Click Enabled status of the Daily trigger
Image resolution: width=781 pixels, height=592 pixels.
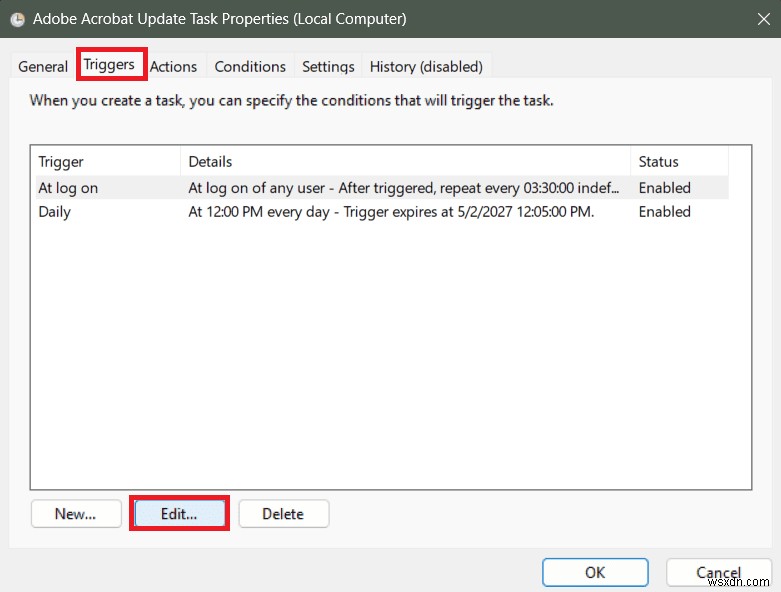664,212
